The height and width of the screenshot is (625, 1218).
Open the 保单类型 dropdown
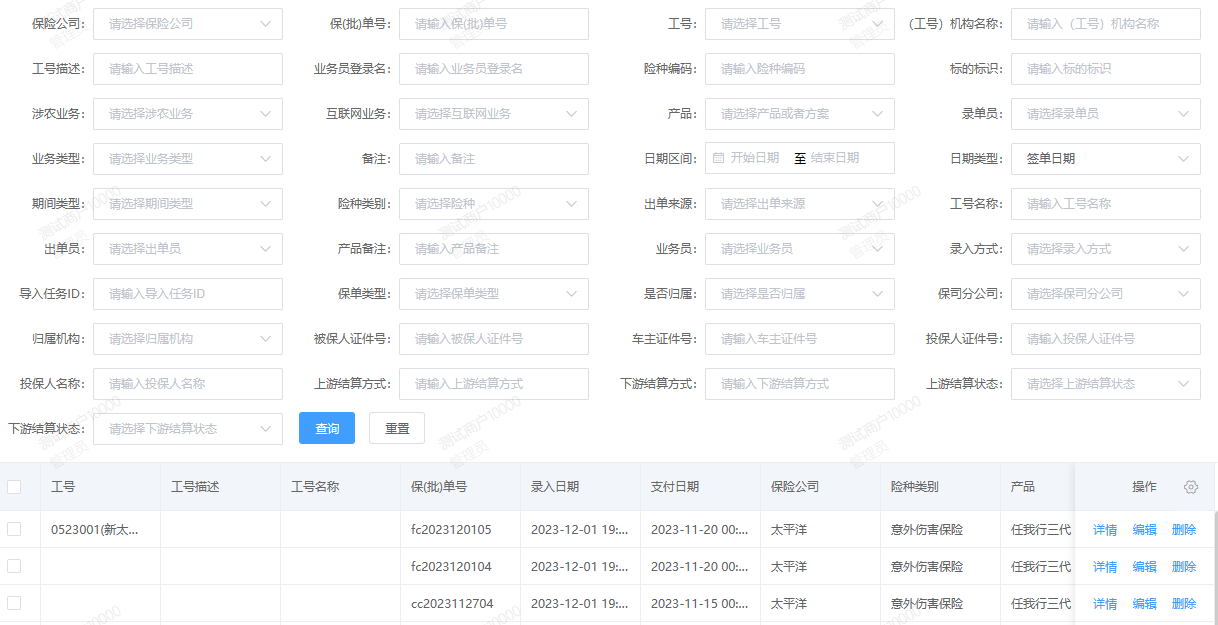493,294
